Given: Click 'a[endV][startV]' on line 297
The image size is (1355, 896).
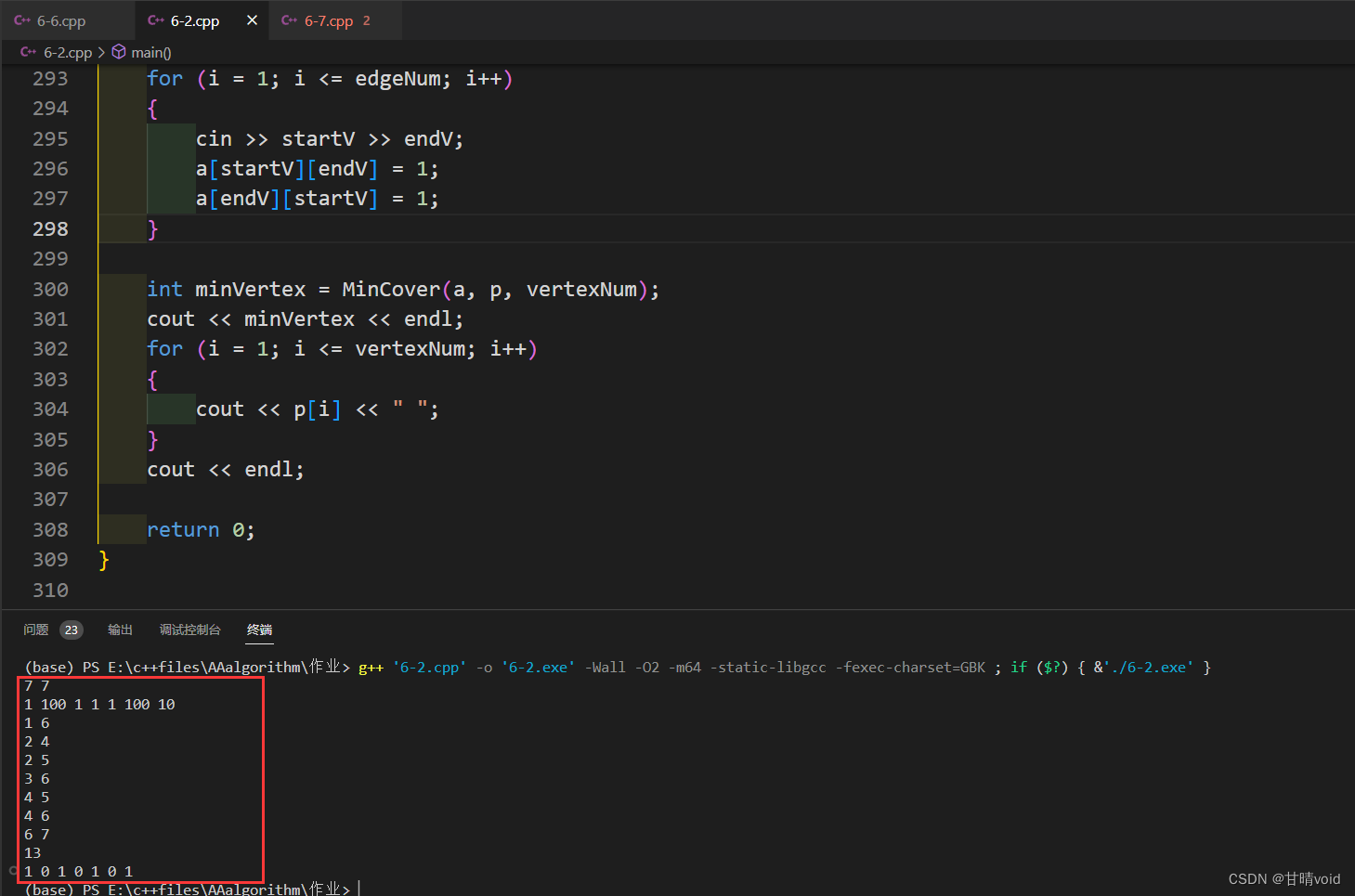Looking at the screenshot, I should click(x=287, y=199).
